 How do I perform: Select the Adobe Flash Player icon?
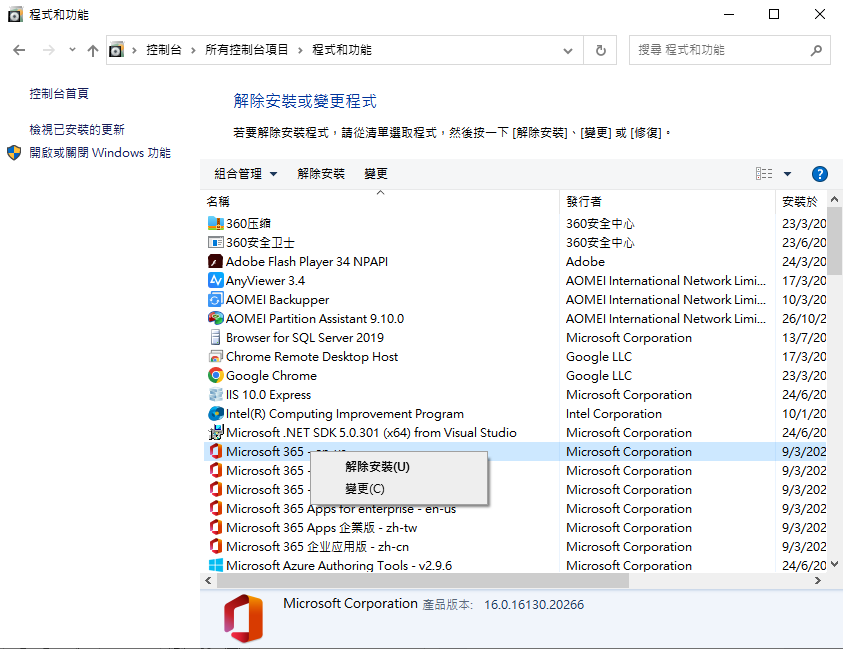click(216, 261)
